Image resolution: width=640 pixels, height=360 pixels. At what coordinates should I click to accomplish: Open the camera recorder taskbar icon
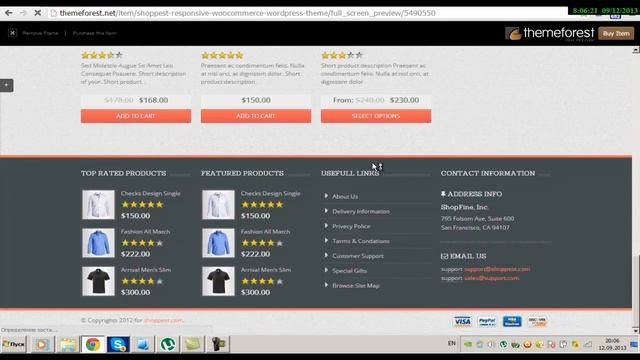tap(218, 344)
